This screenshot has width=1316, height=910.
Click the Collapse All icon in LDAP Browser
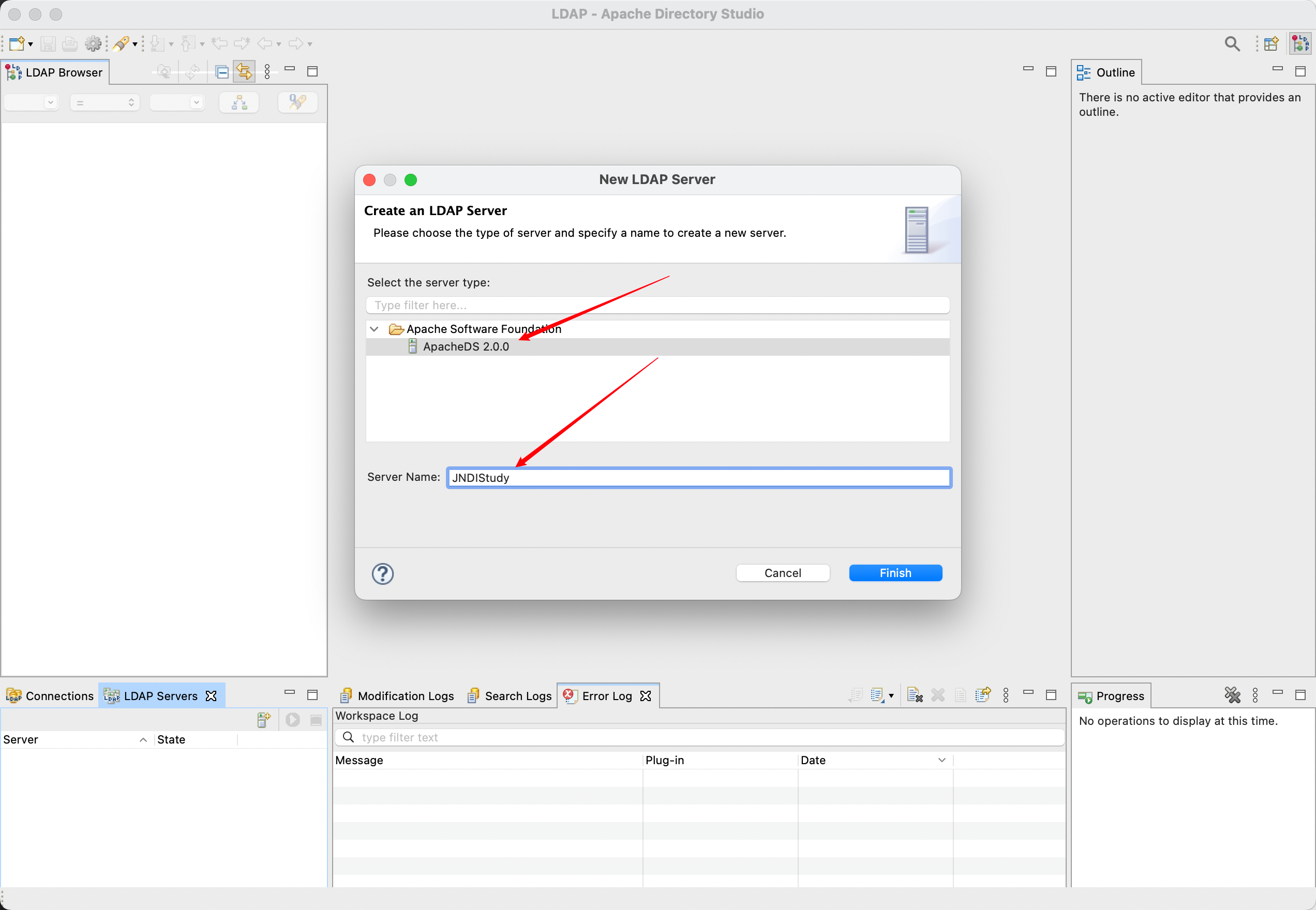(x=222, y=72)
